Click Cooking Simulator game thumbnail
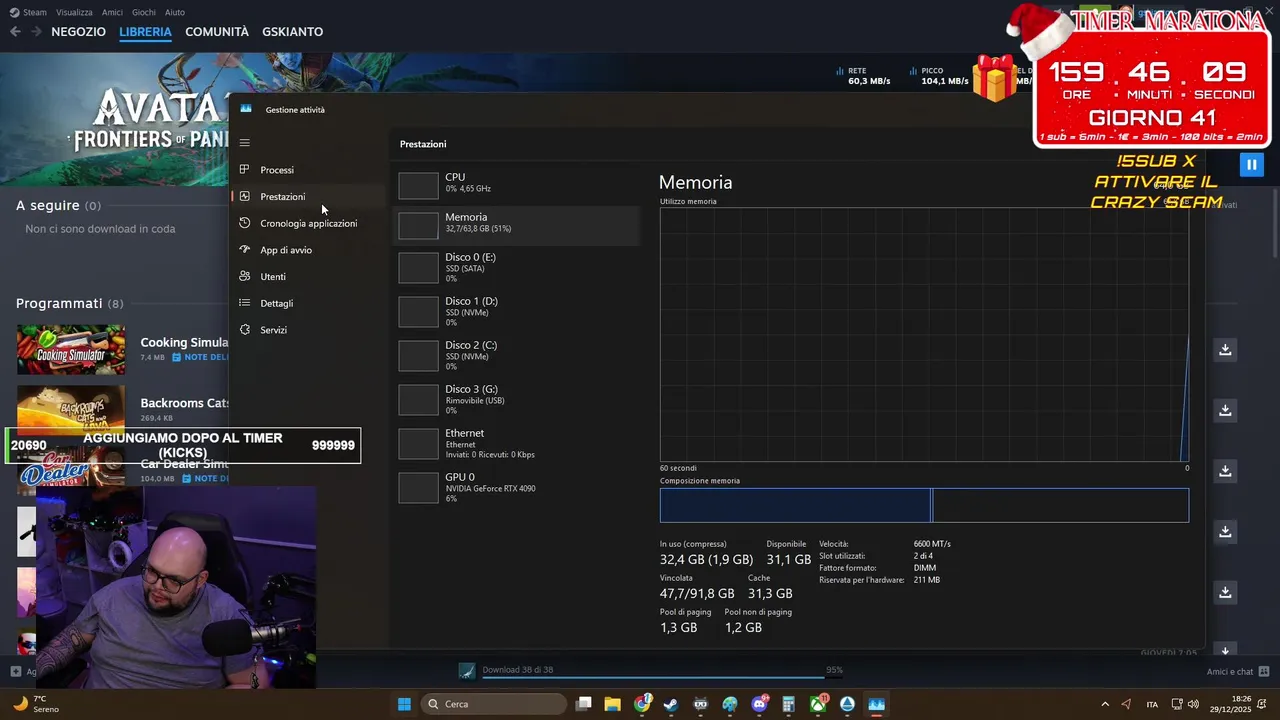Viewport: 1280px width, 720px height. 71,350
